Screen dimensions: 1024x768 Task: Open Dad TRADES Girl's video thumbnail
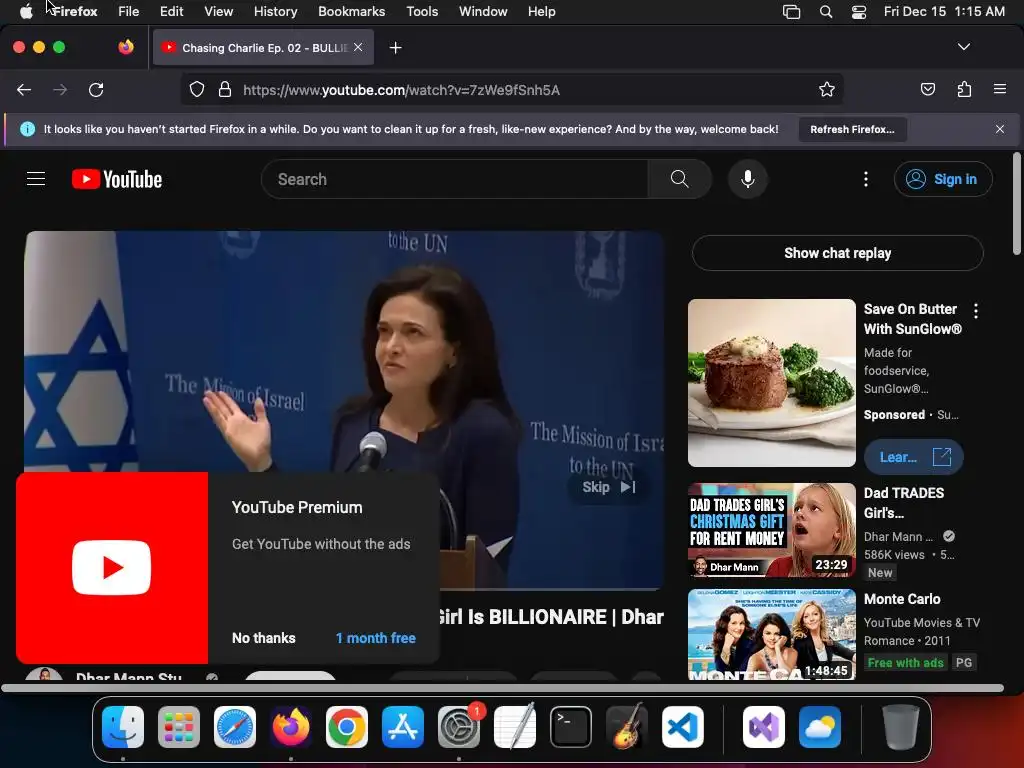click(771, 530)
